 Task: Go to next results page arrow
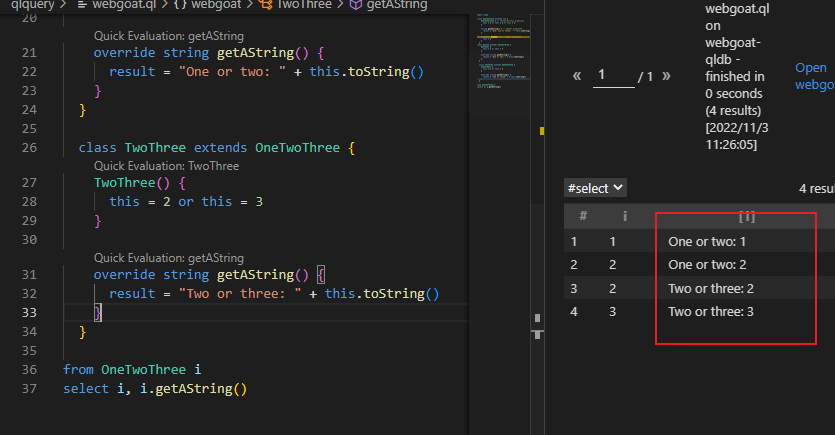[x=666, y=76]
